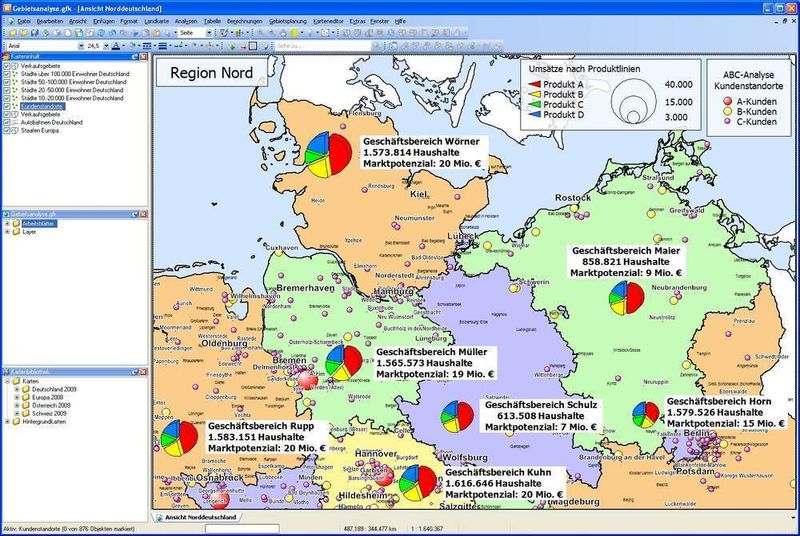
Task: Toggle Städte 20-50.000 Einwohner layer checkbox
Action: (x=7, y=90)
